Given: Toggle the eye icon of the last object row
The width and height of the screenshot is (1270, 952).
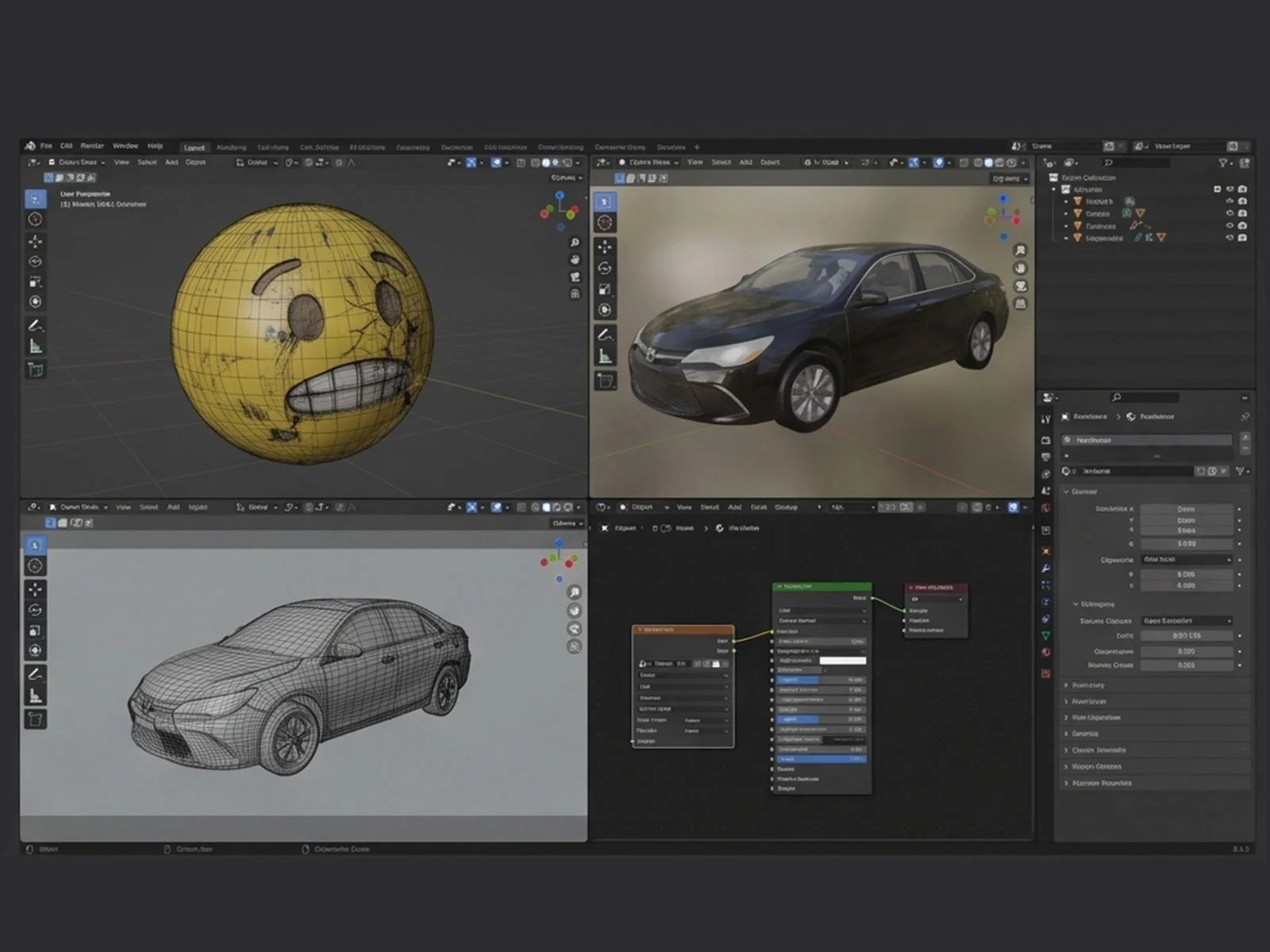Looking at the screenshot, I should tap(1230, 238).
